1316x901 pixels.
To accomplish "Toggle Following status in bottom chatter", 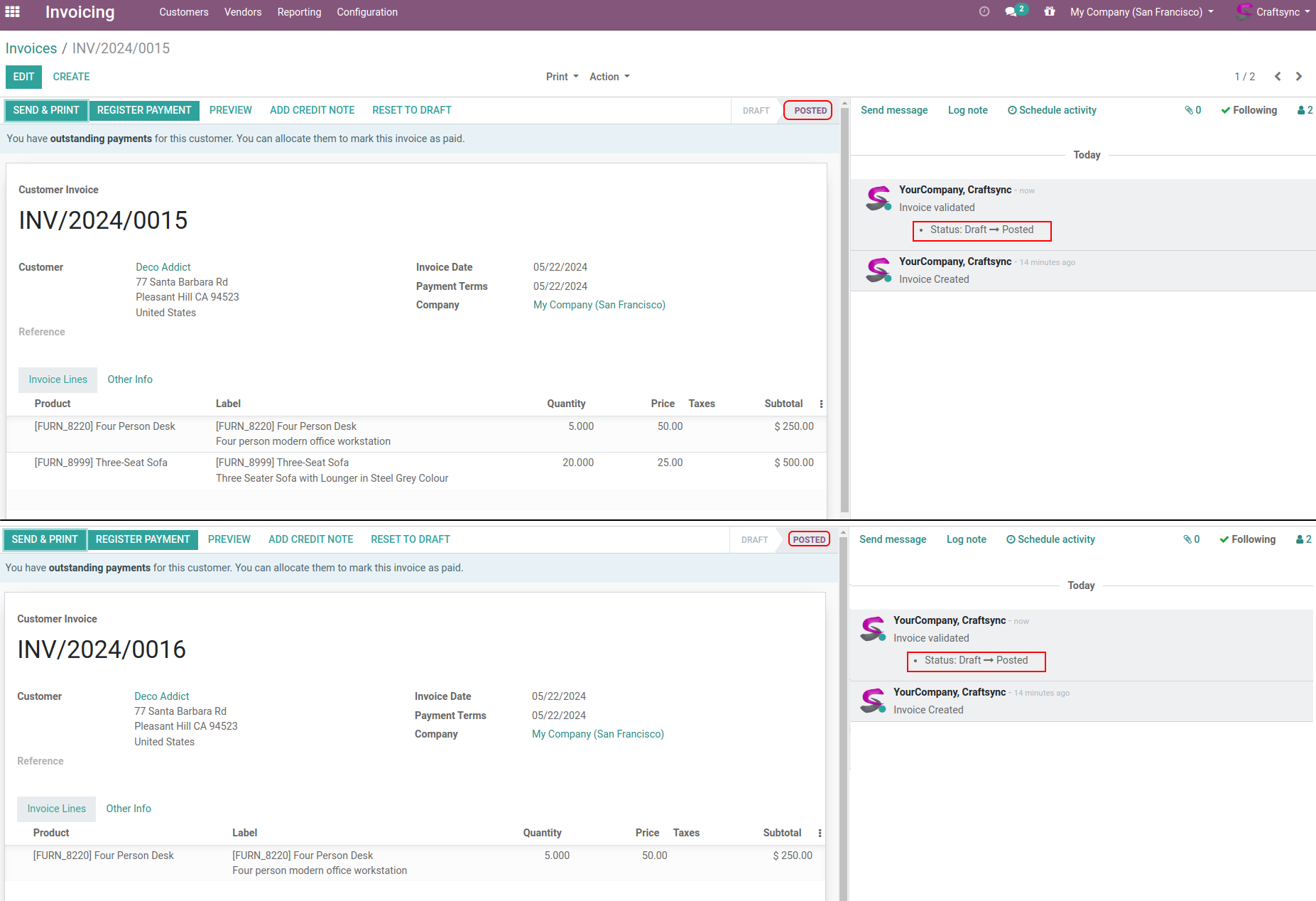I will click(x=1247, y=539).
